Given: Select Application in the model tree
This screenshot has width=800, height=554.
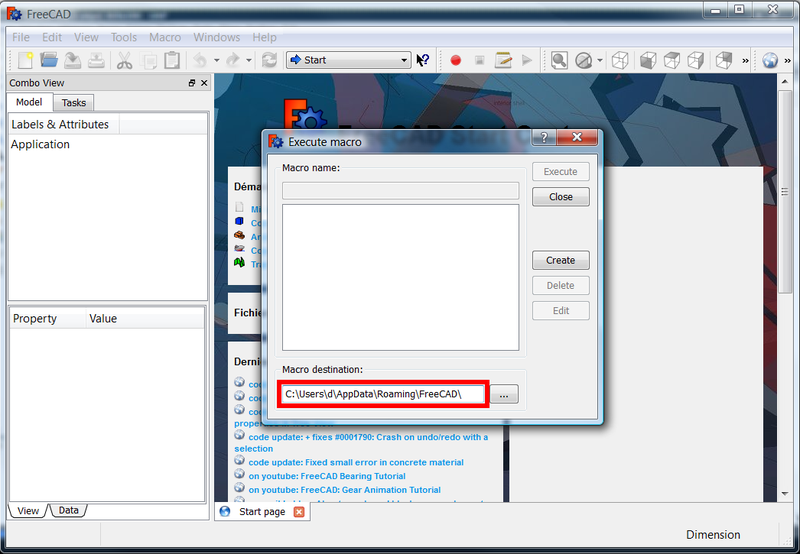Looking at the screenshot, I should [40, 144].
